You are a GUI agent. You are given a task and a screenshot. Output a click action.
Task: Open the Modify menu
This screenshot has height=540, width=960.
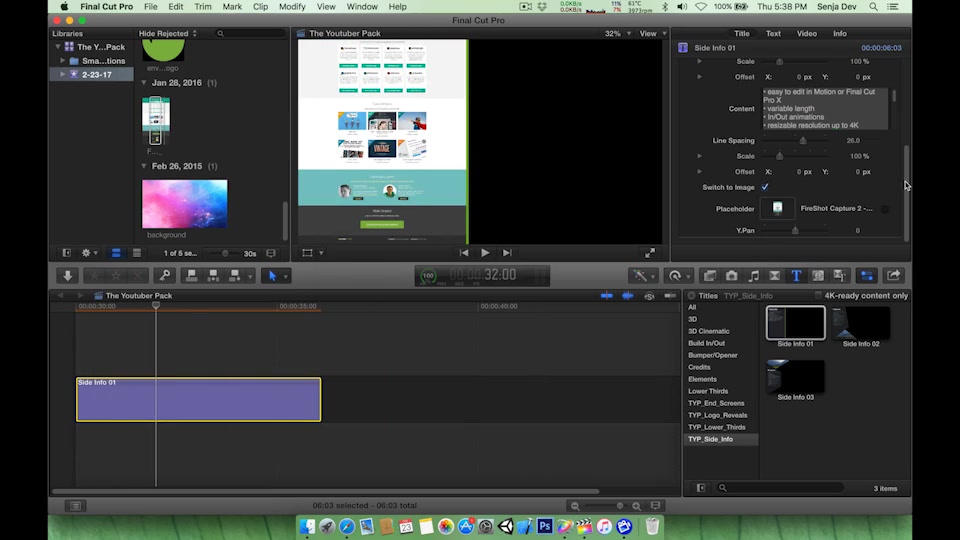[x=291, y=7]
